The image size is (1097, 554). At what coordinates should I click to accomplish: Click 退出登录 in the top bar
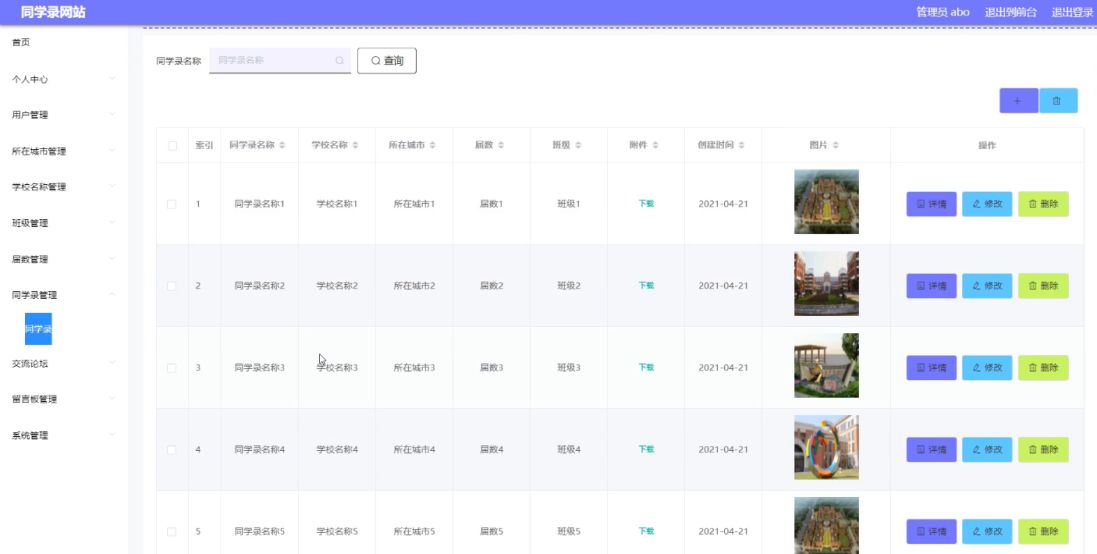click(1072, 13)
